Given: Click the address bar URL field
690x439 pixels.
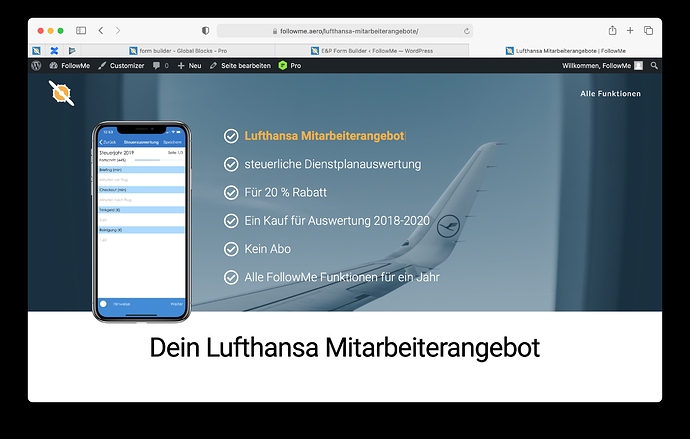Looking at the screenshot, I should [345, 31].
